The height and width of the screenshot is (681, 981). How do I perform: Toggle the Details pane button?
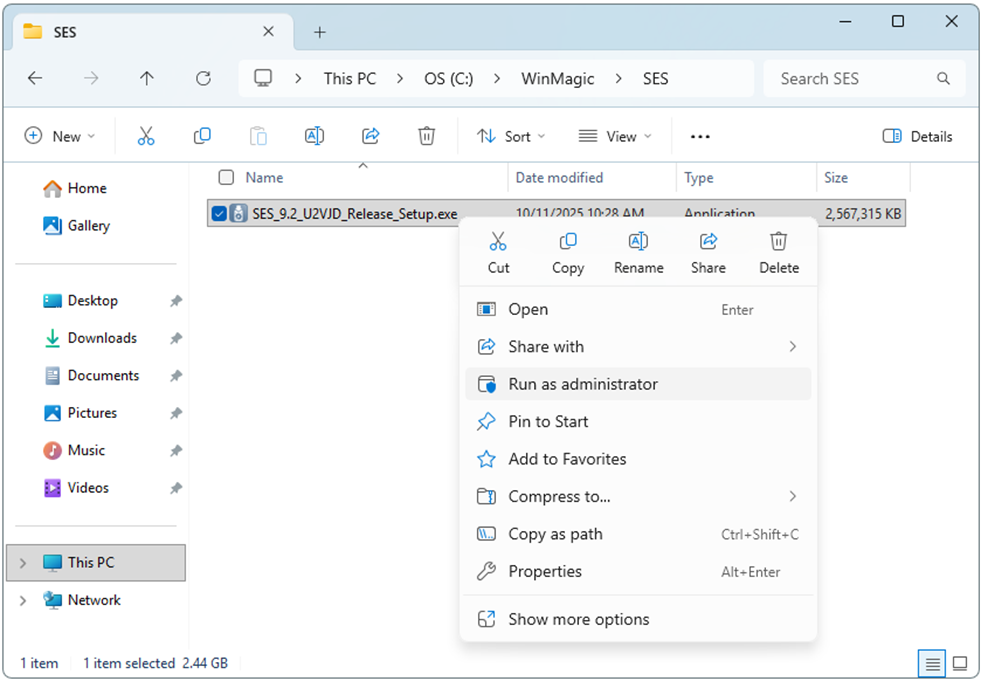[917, 136]
